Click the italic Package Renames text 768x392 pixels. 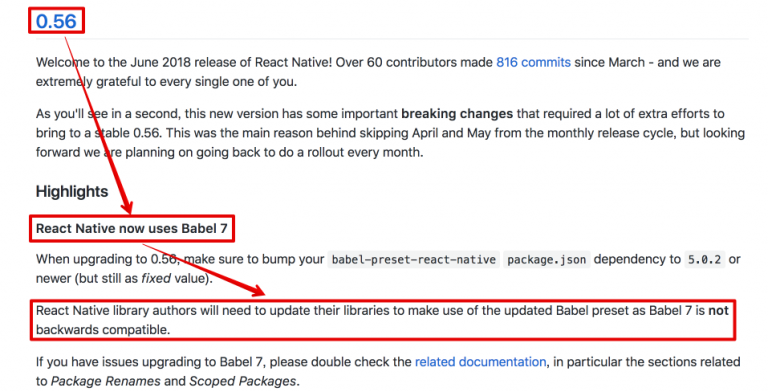pos(106,381)
